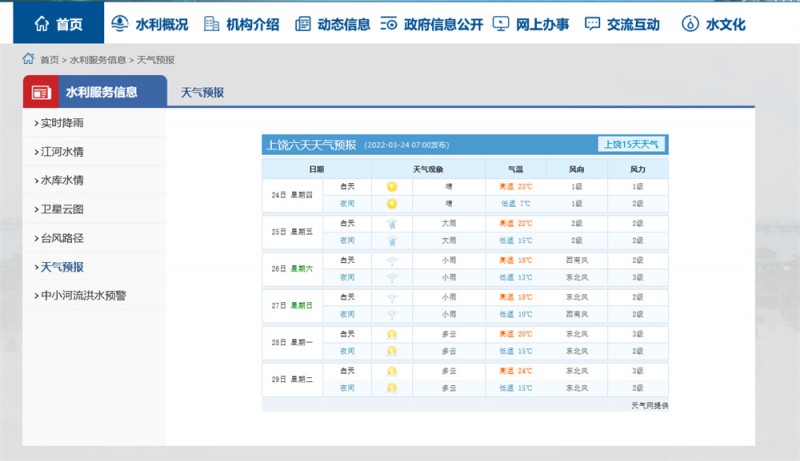Click the 26日 星期六 date cell
Image resolution: width=800 pixels, height=461 pixels.
pyautogui.click(x=292, y=269)
